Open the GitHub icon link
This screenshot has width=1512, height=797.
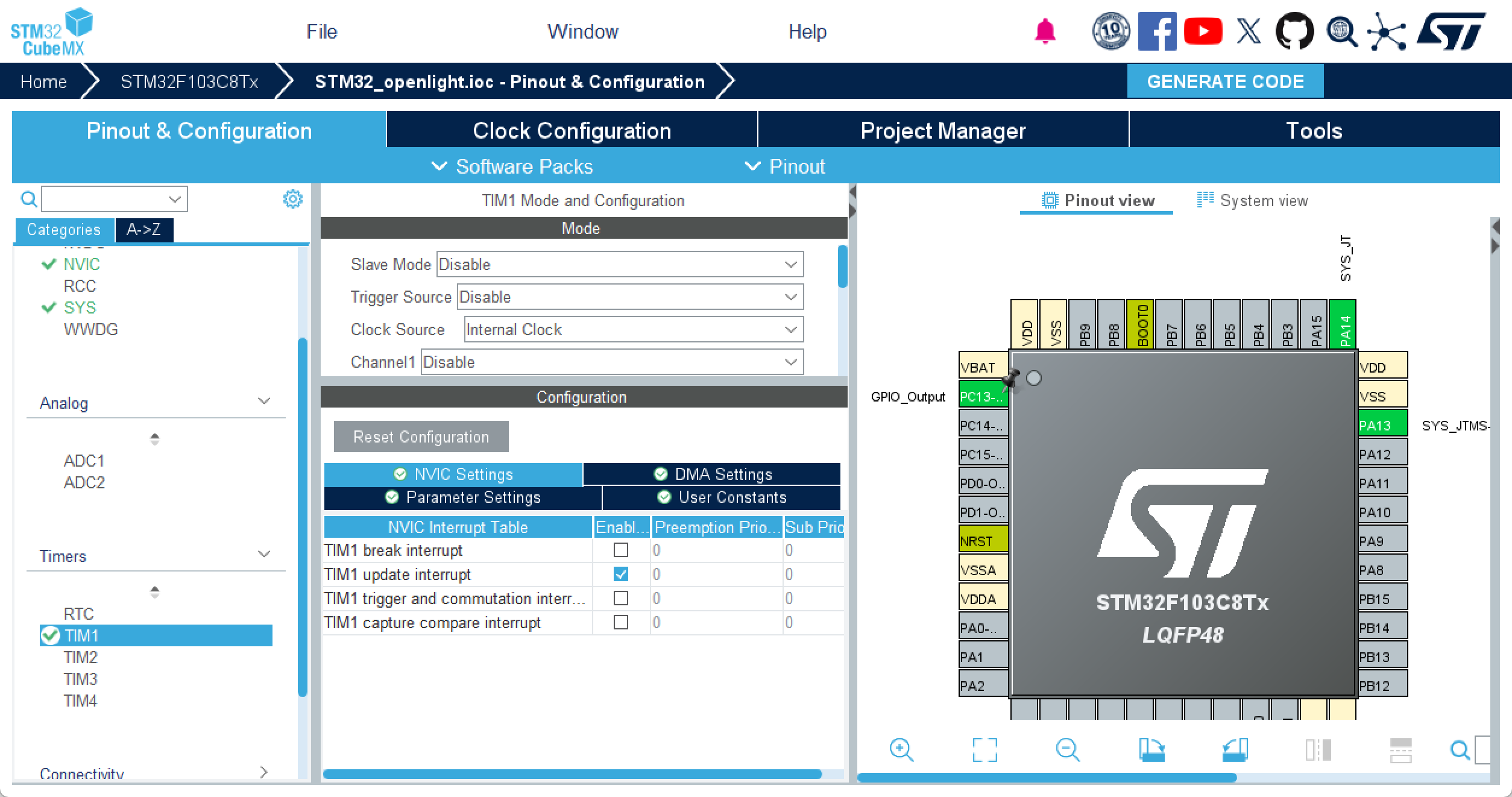[x=1294, y=31]
